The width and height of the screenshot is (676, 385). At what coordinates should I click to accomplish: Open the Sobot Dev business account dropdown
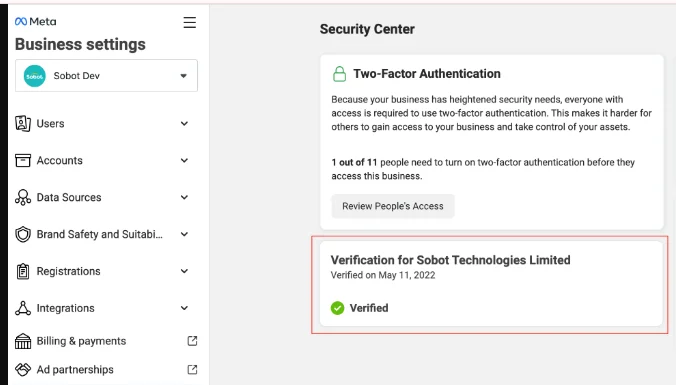pos(106,76)
